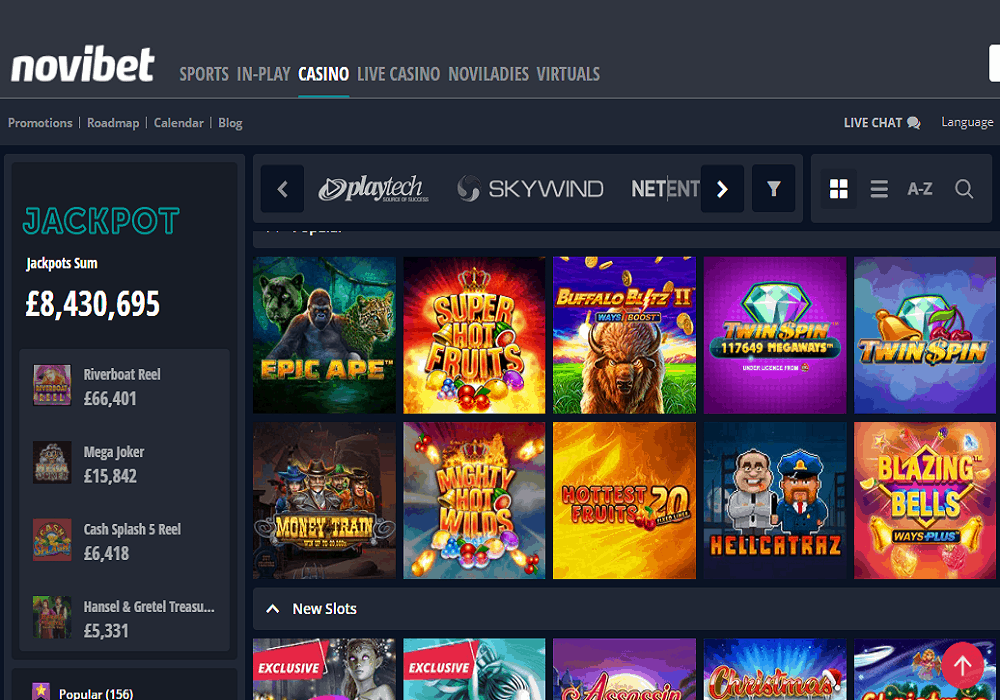The width and height of the screenshot is (1000, 700).
Task: Open the Promotions link
Action: [40, 122]
